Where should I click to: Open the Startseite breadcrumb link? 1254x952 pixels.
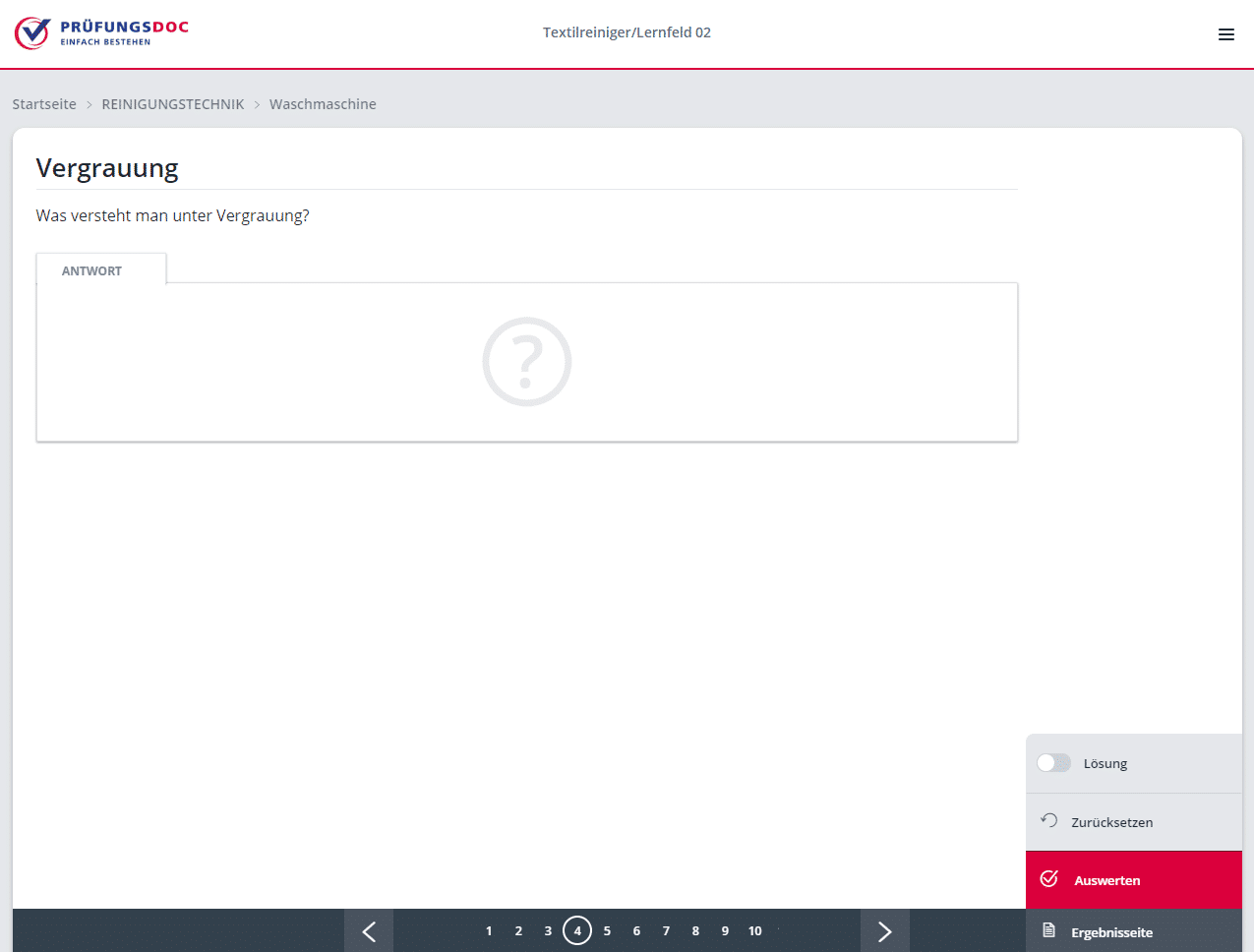[44, 104]
